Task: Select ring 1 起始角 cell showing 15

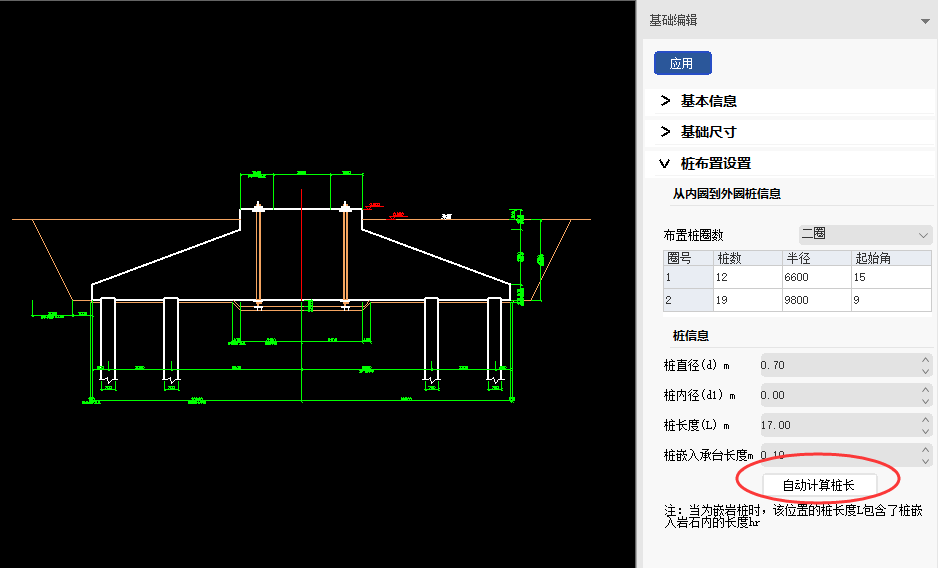Action: pos(890,277)
